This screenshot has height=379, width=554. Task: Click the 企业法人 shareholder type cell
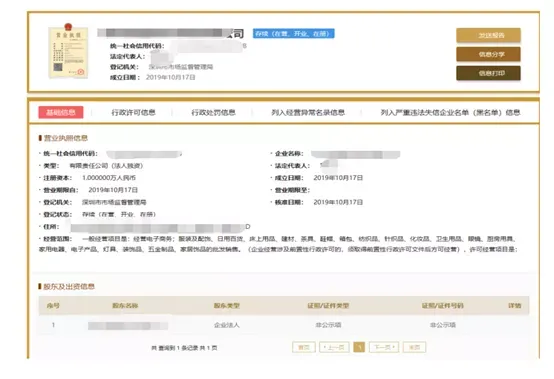226,325
